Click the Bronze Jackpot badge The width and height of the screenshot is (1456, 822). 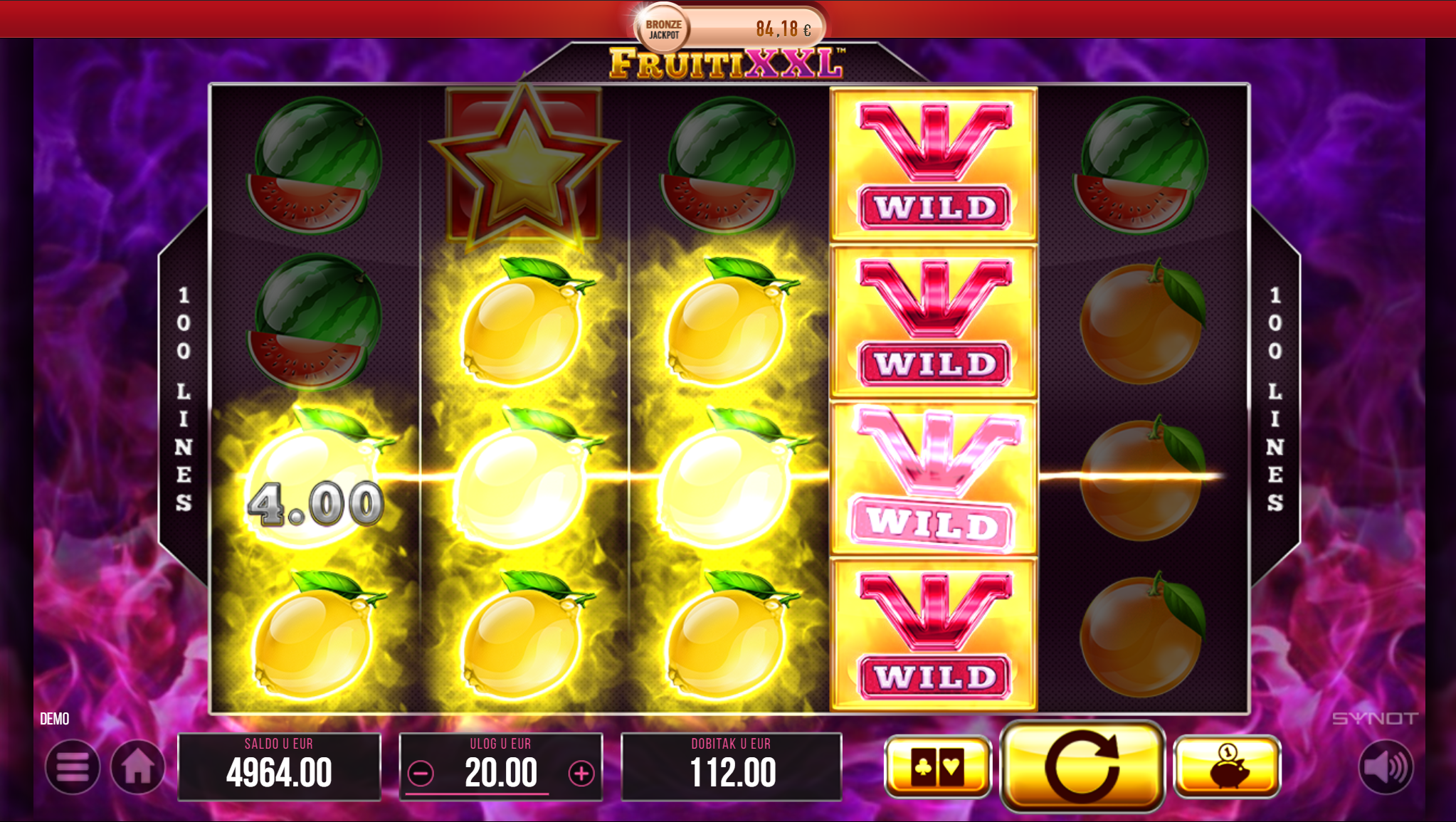point(663,28)
